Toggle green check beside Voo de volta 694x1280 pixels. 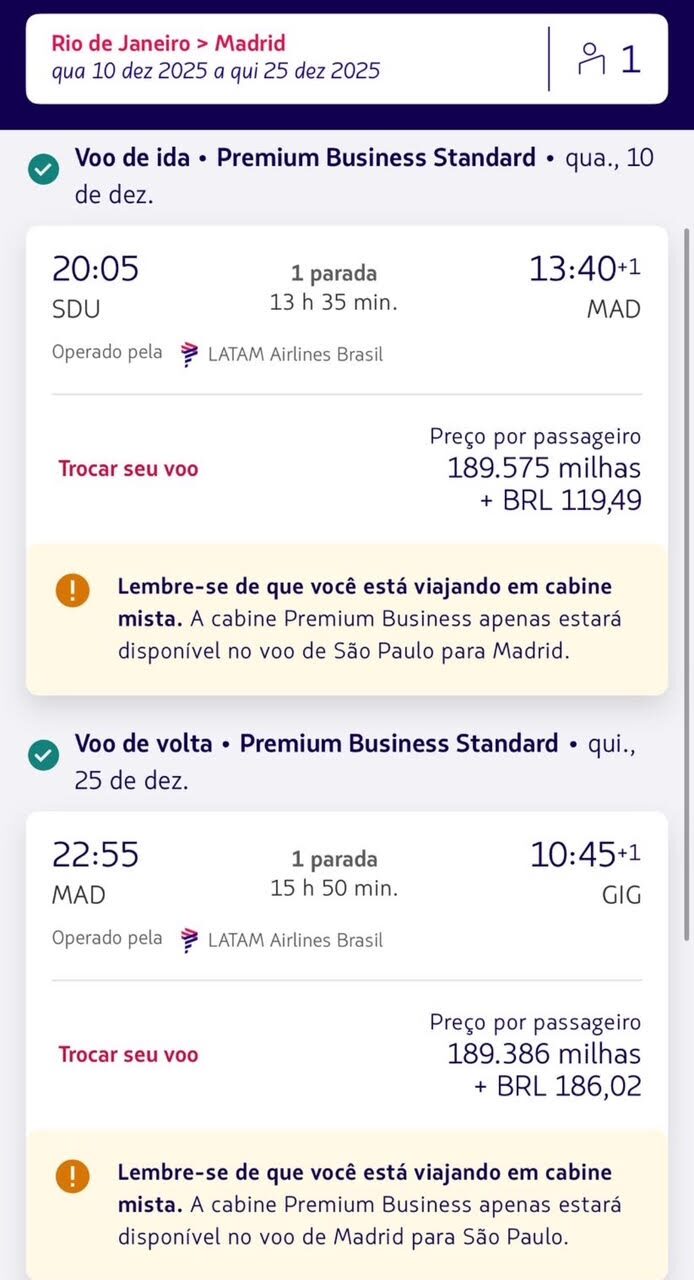point(43,756)
